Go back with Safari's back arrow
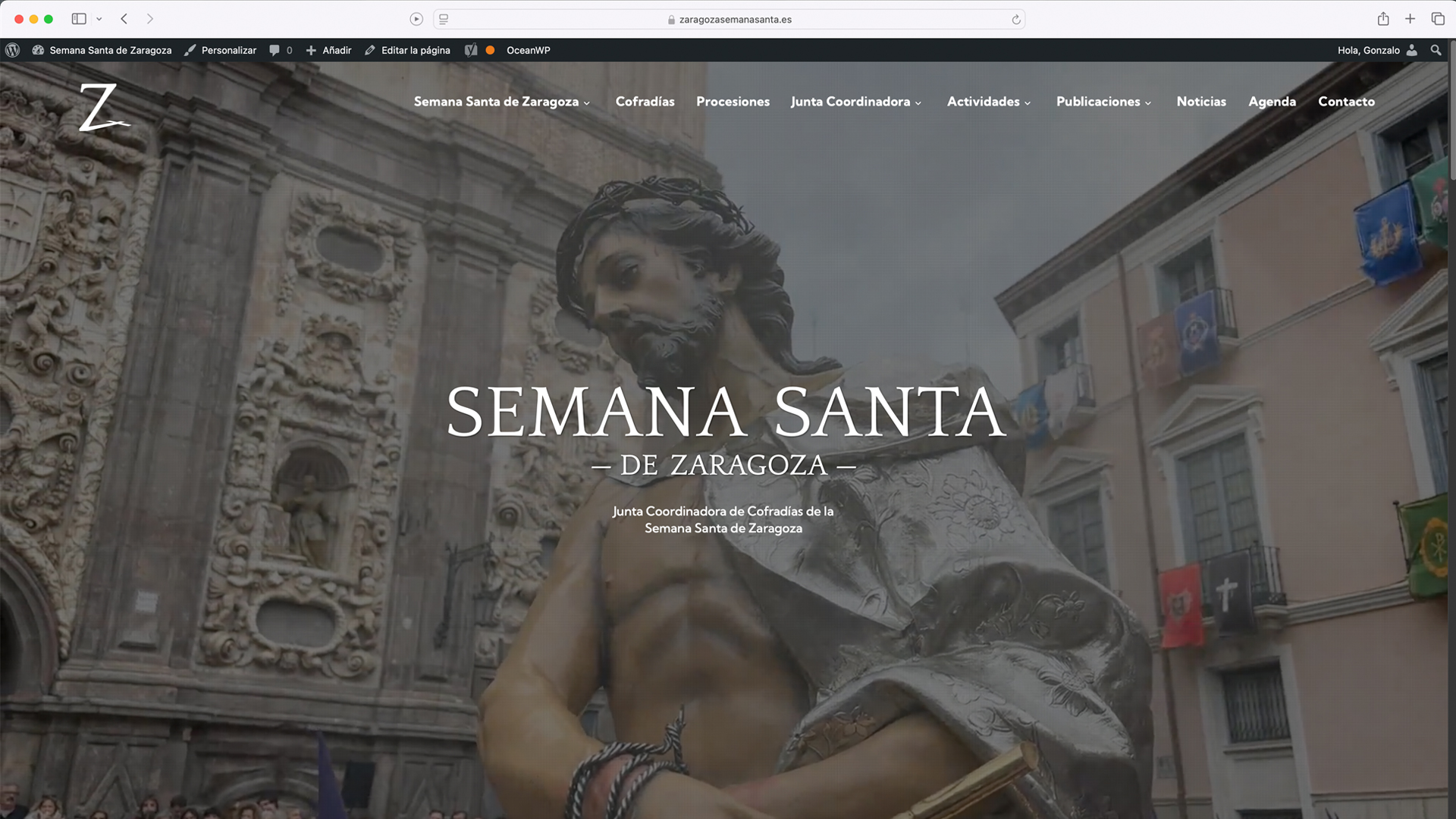Image resolution: width=1456 pixels, height=819 pixels. (124, 19)
